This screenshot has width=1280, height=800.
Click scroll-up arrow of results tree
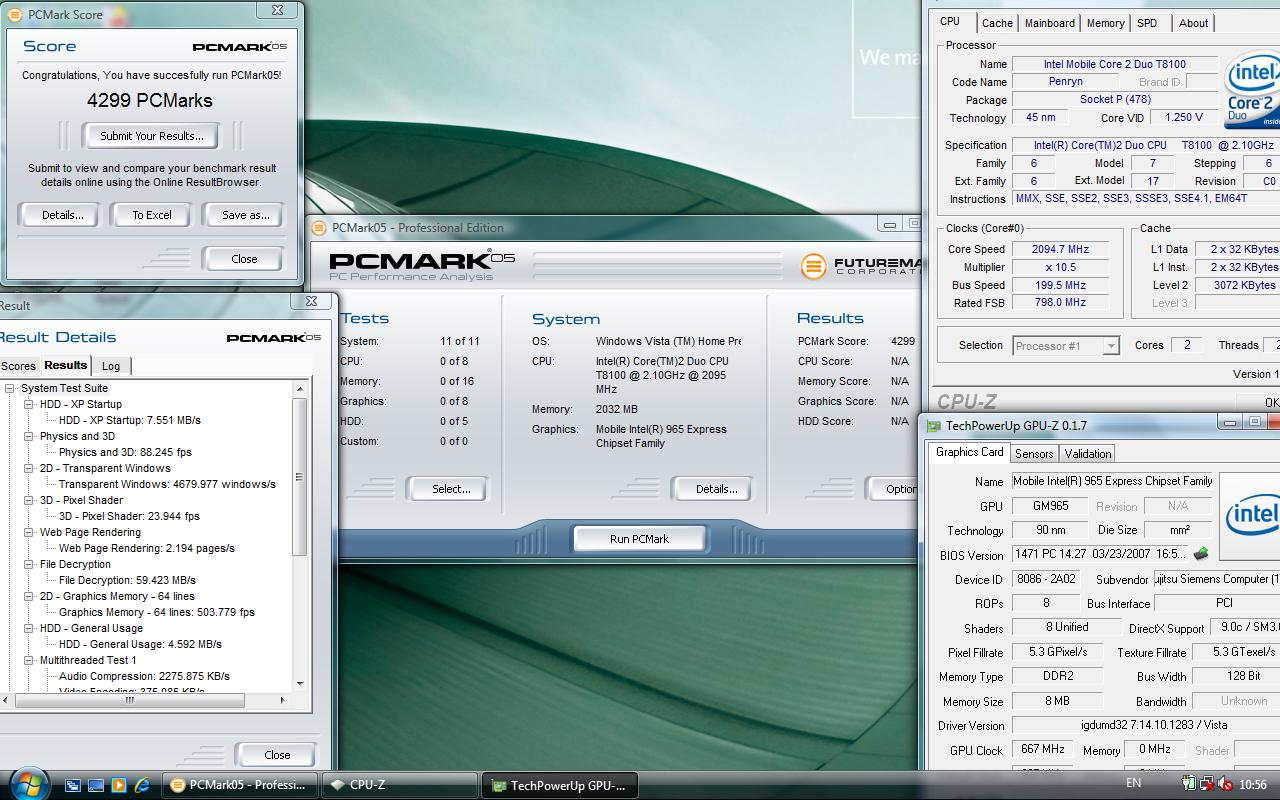pos(300,388)
